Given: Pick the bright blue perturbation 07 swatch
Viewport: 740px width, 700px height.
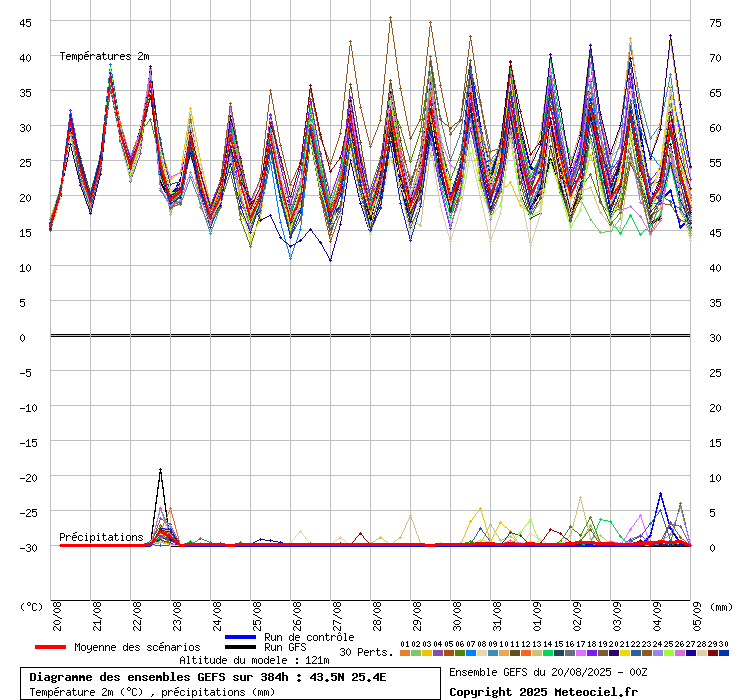Looking at the screenshot, I should click(471, 653).
